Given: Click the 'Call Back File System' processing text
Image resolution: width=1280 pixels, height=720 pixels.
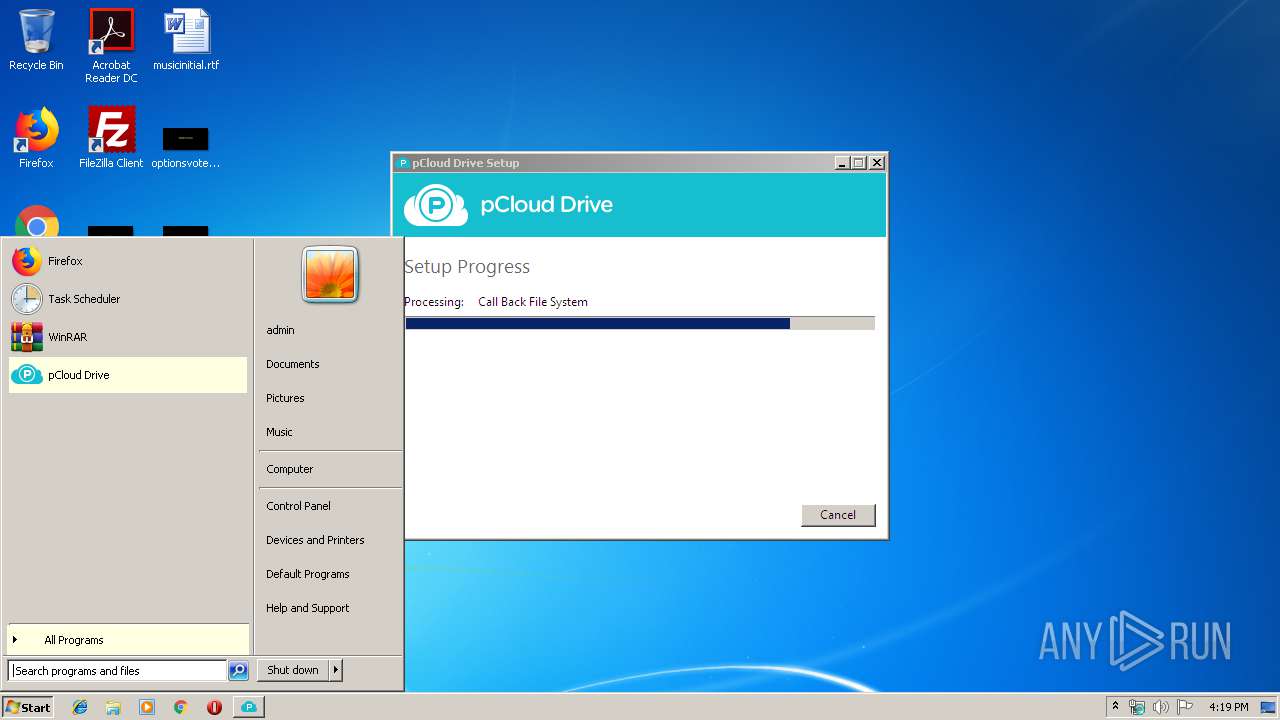Looking at the screenshot, I should click(x=533, y=302).
